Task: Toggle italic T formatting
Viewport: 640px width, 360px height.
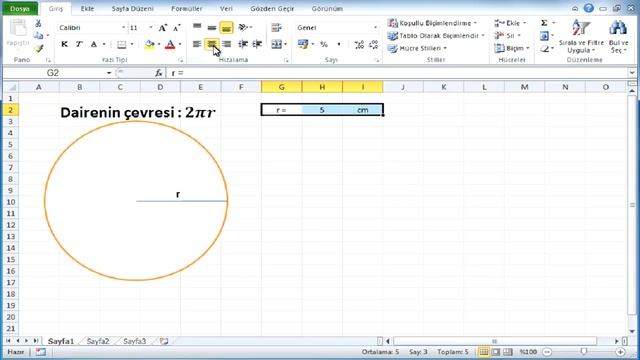Action: tap(79, 44)
